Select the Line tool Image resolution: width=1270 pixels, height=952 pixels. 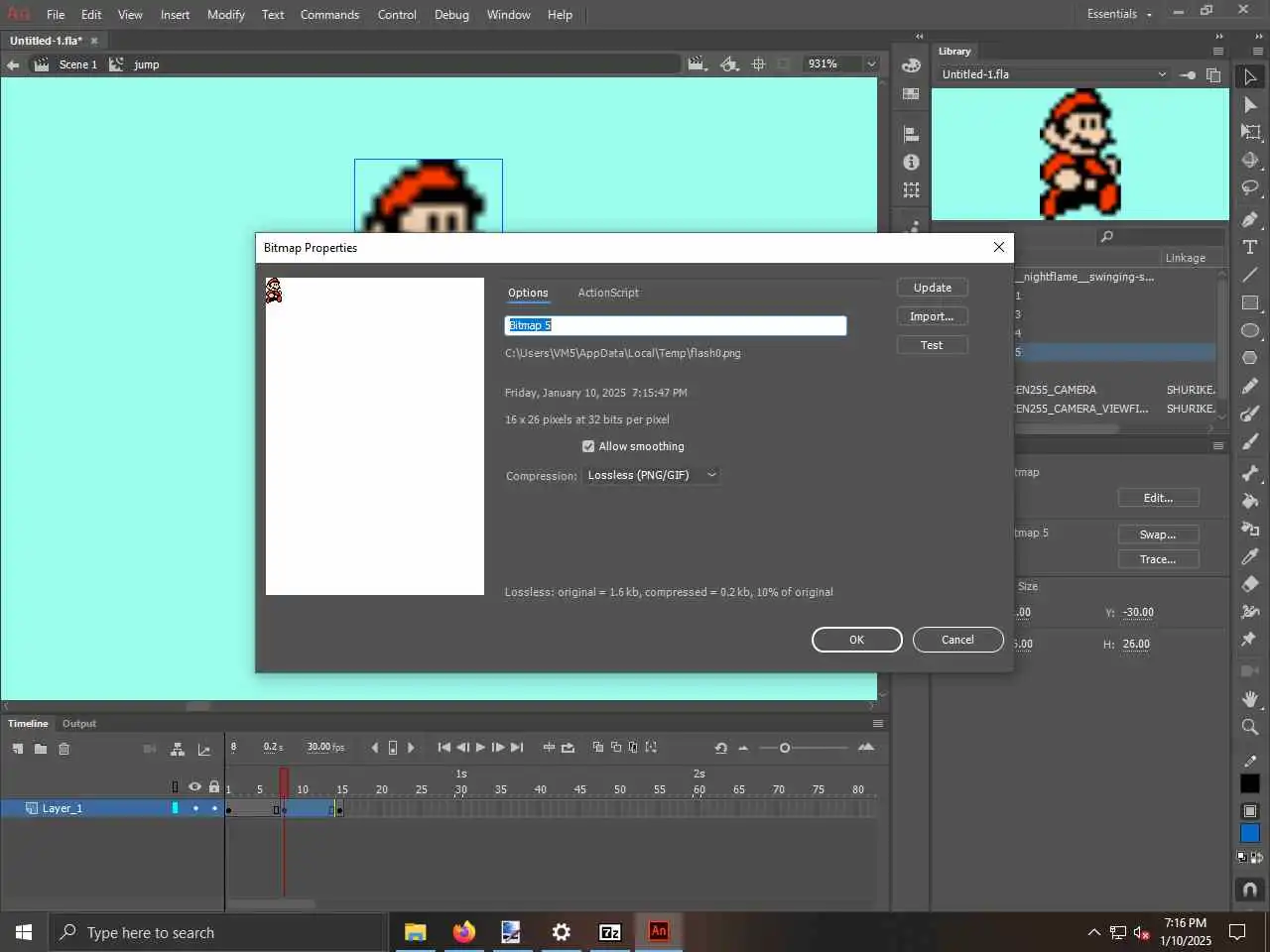coord(1250,275)
